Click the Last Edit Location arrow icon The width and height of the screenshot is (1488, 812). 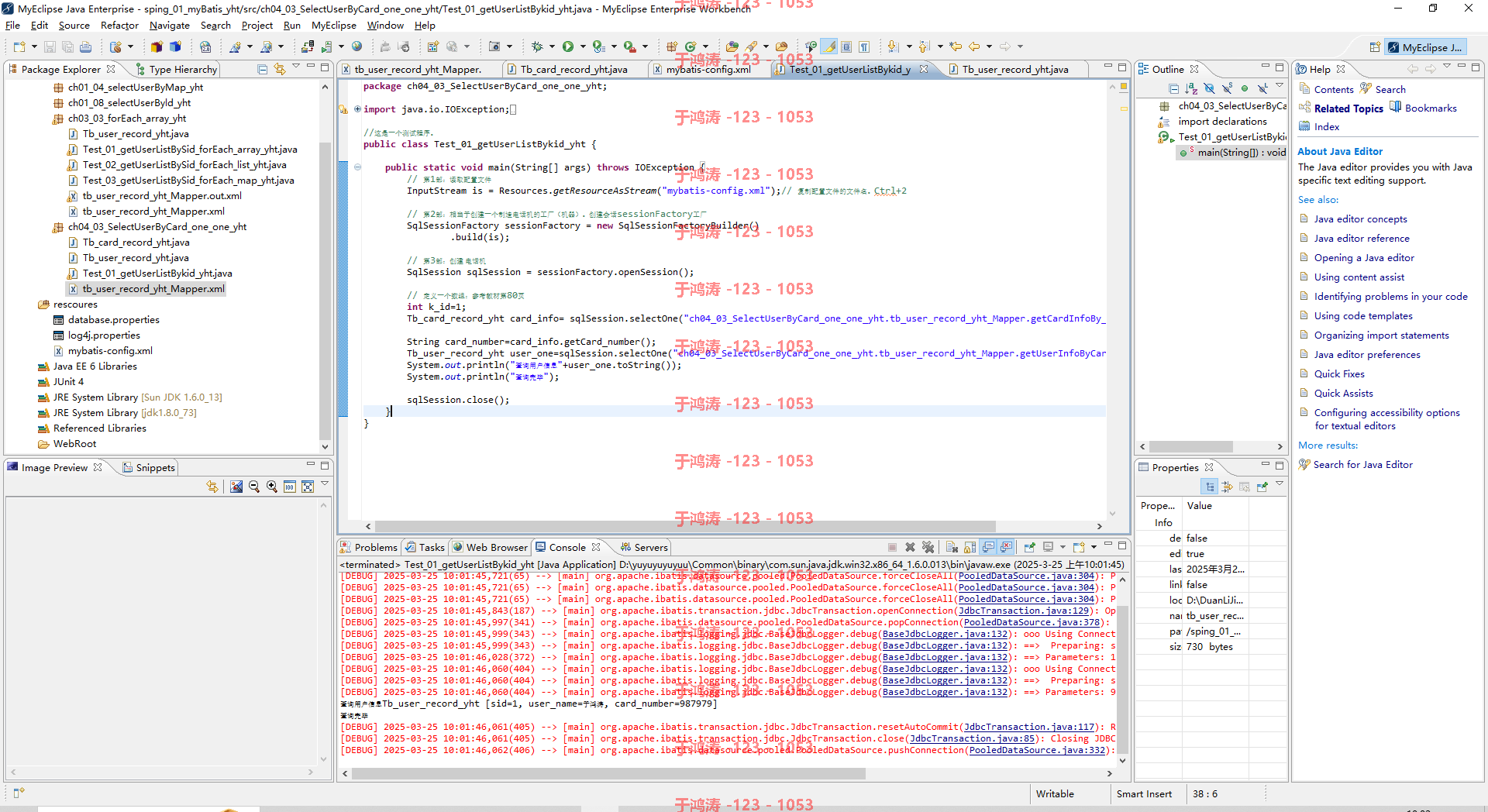click(x=956, y=46)
